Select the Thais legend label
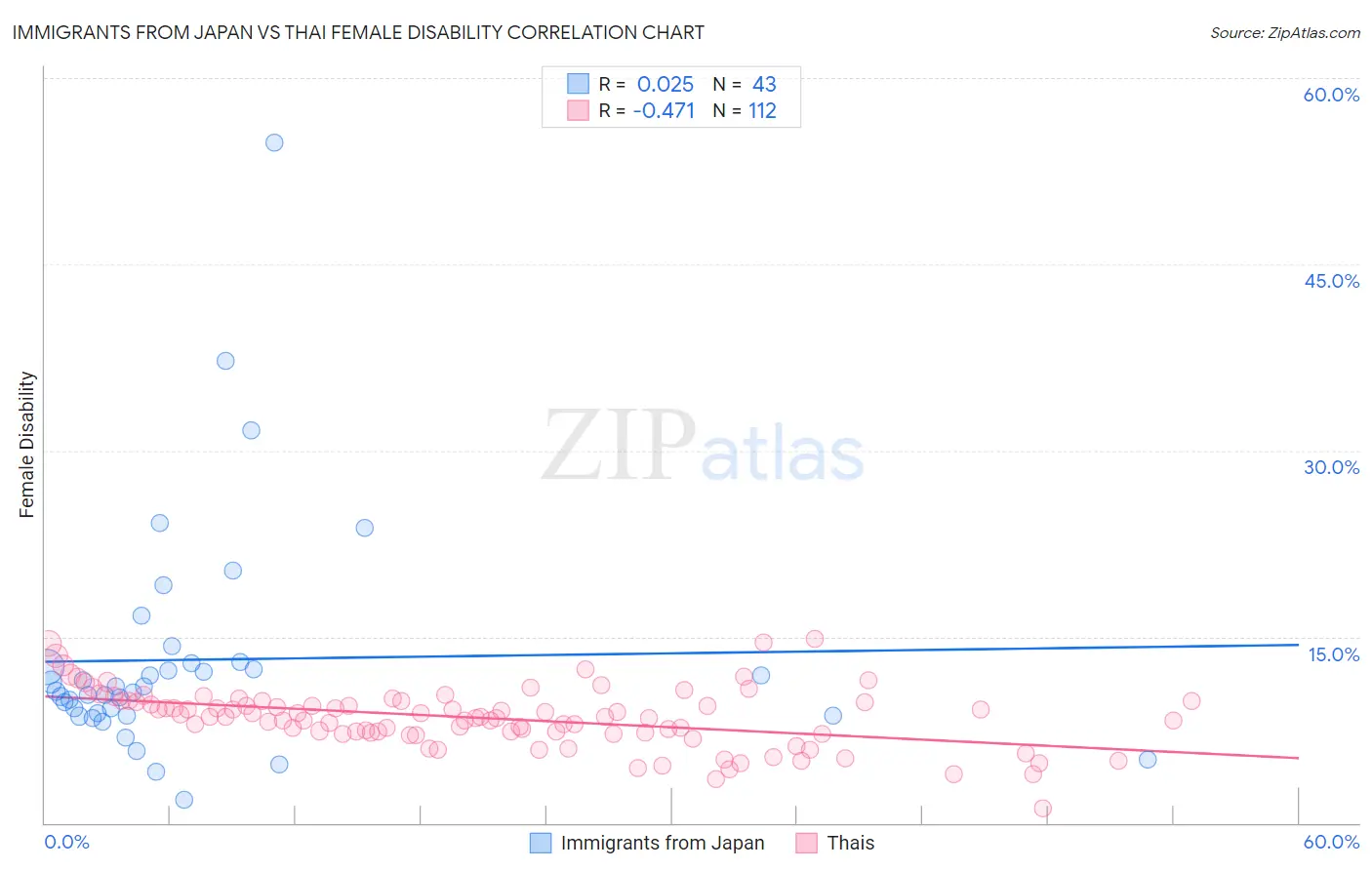This screenshot has height=870, width=1372. tap(851, 843)
